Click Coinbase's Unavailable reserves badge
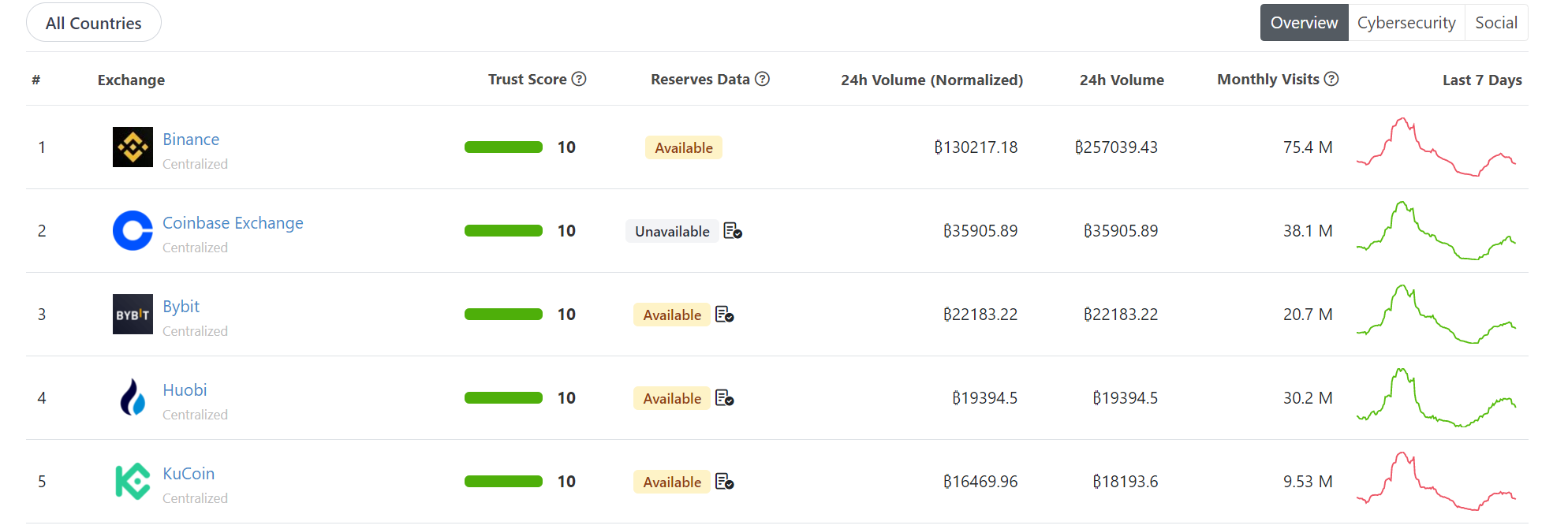 672,231
